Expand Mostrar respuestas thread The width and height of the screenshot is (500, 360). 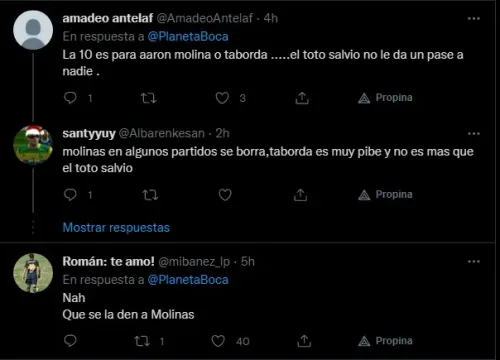[116, 227]
